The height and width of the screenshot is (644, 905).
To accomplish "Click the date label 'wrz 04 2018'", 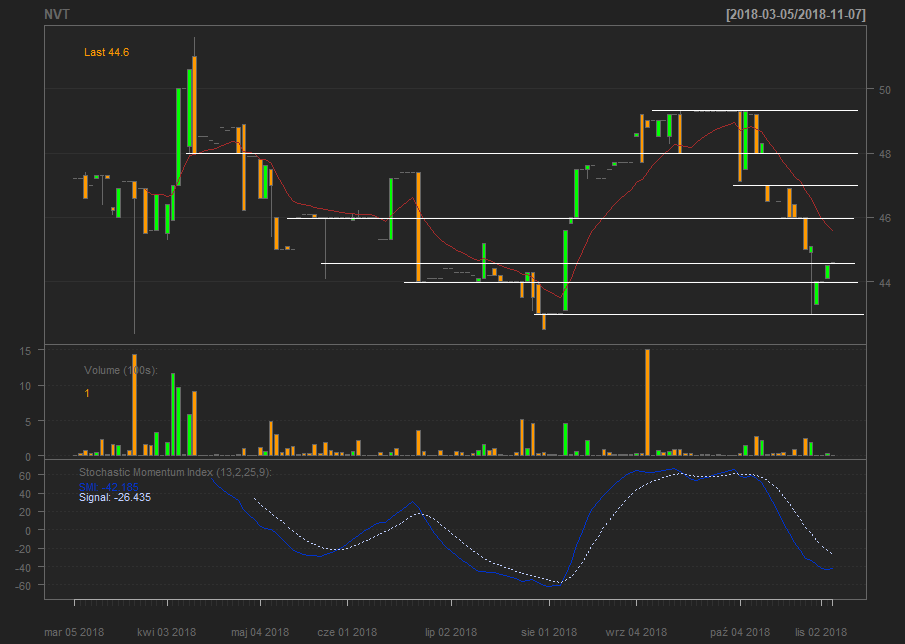I will pyautogui.click(x=636, y=632).
